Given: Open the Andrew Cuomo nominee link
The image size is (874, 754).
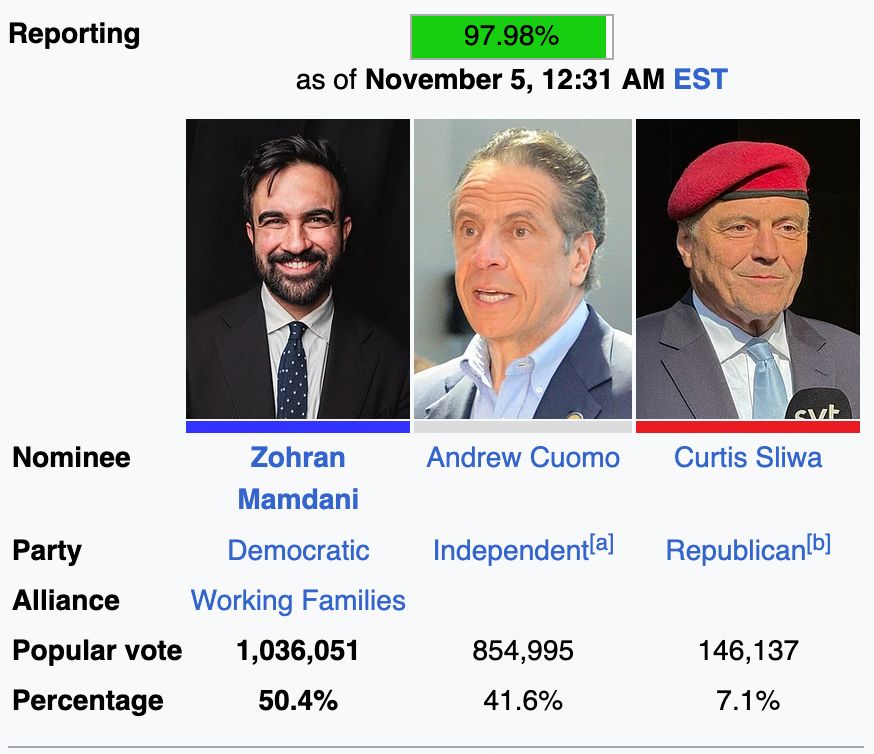Looking at the screenshot, I should point(523,458).
